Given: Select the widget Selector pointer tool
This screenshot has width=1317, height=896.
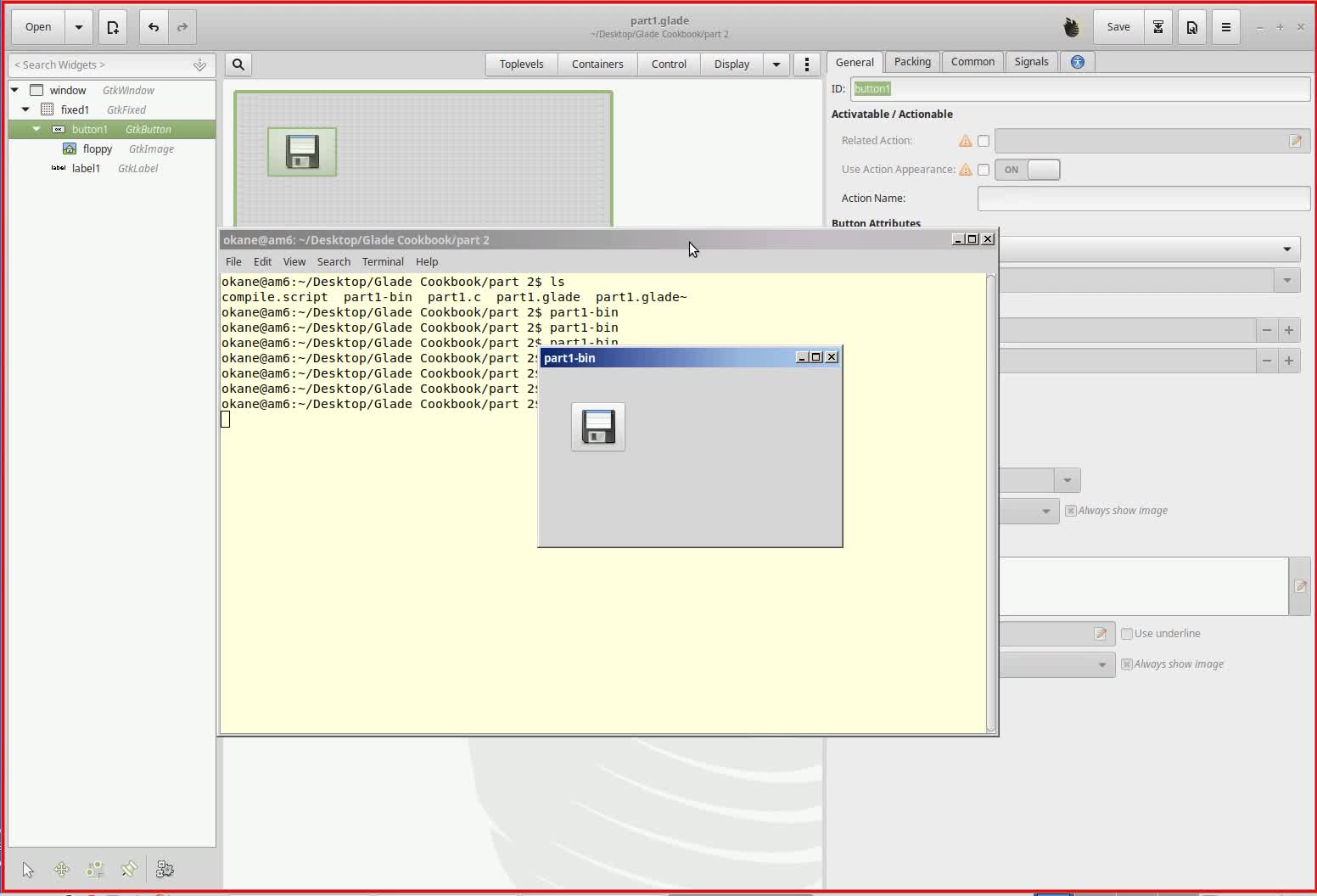Looking at the screenshot, I should 28,870.
